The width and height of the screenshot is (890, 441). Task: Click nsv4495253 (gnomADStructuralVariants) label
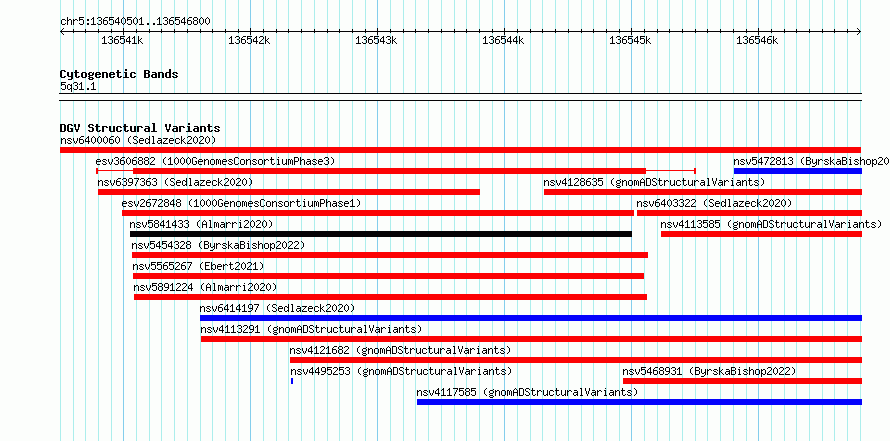401,371
